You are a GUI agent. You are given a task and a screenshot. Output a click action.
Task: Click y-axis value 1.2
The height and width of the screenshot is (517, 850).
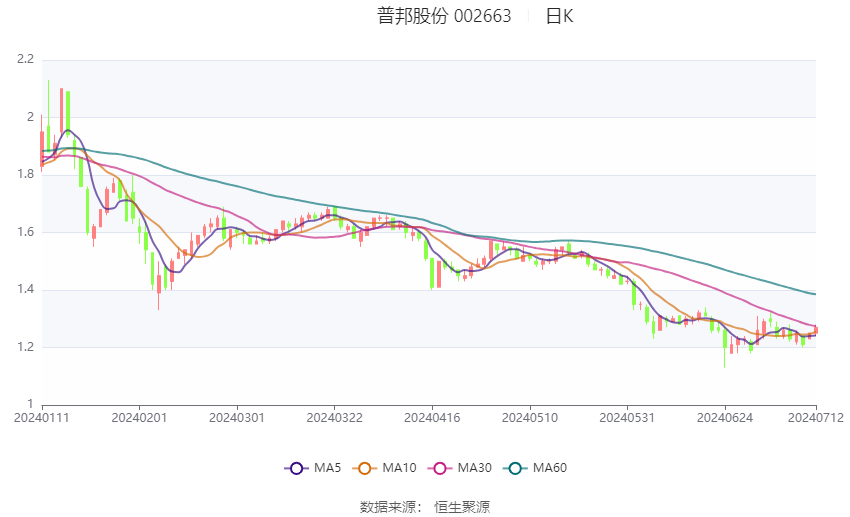(25, 347)
